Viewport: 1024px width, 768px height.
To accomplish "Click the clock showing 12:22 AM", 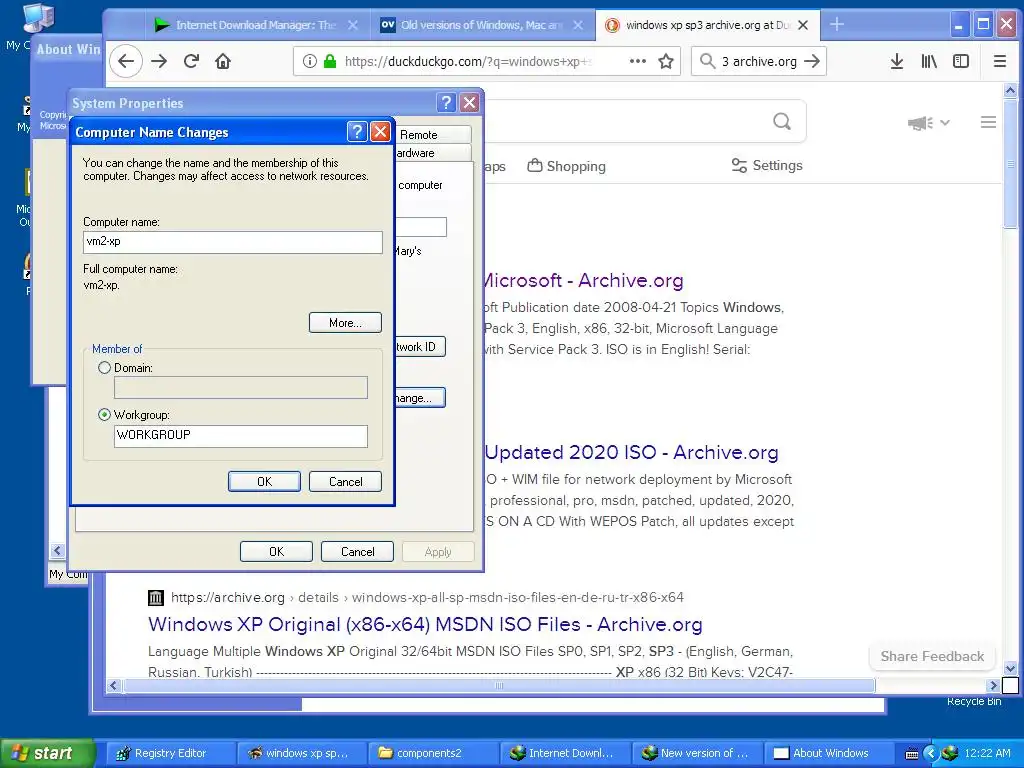I will 987,753.
